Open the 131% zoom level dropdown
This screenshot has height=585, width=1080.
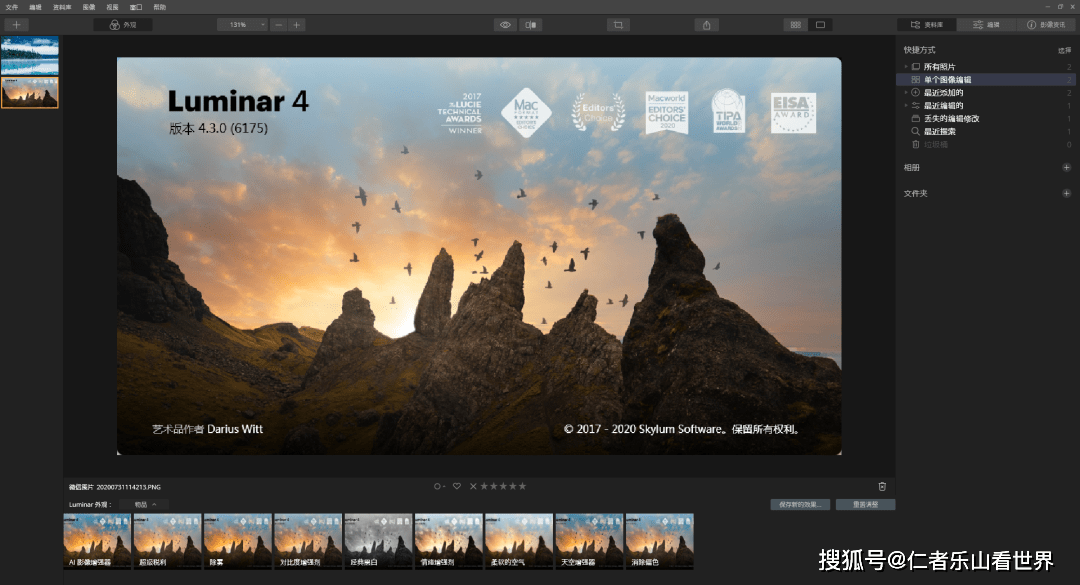click(x=242, y=25)
